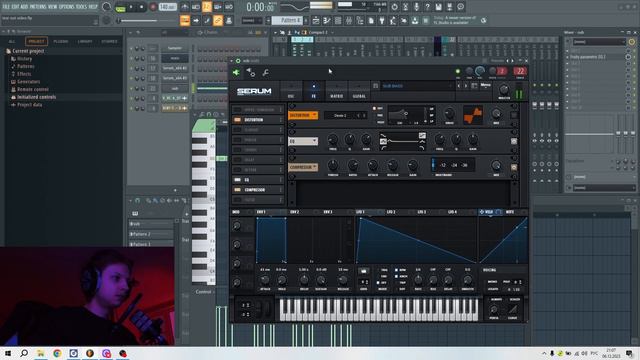
Task: Click the speech-bubble icon in top toolbar
Action: (x=460, y=7)
